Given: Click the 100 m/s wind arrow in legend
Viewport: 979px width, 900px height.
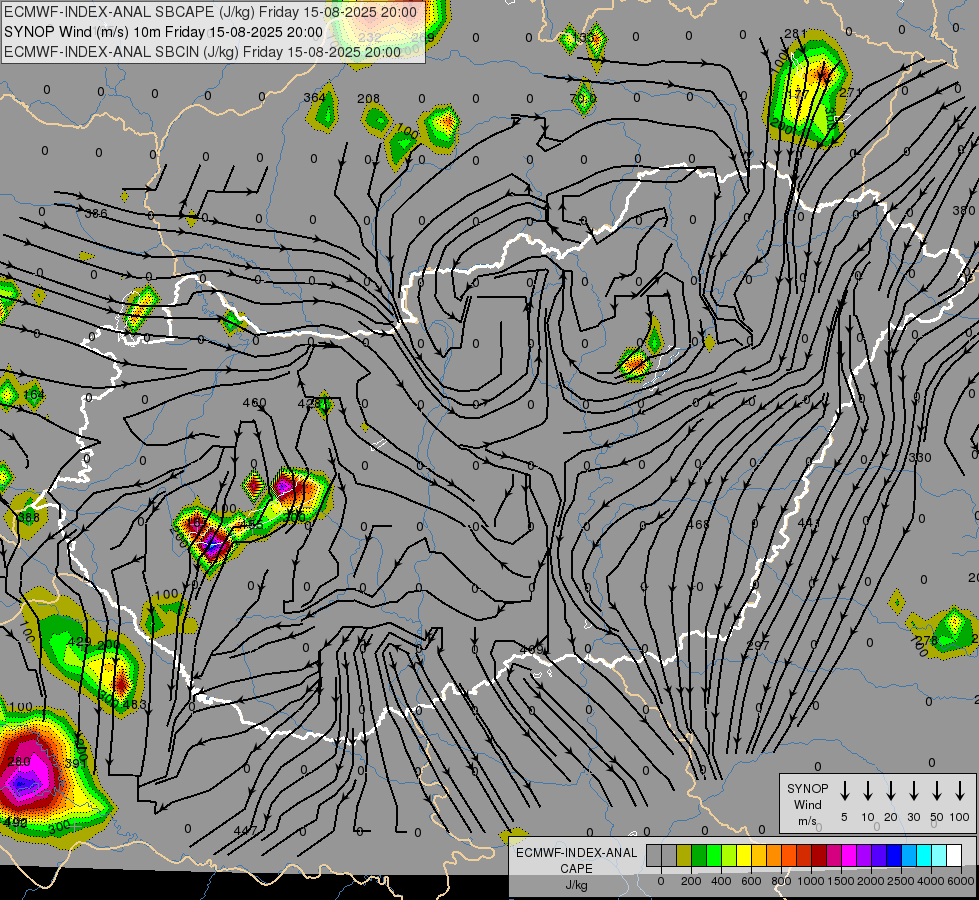Looking at the screenshot, I should click(x=960, y=791).
